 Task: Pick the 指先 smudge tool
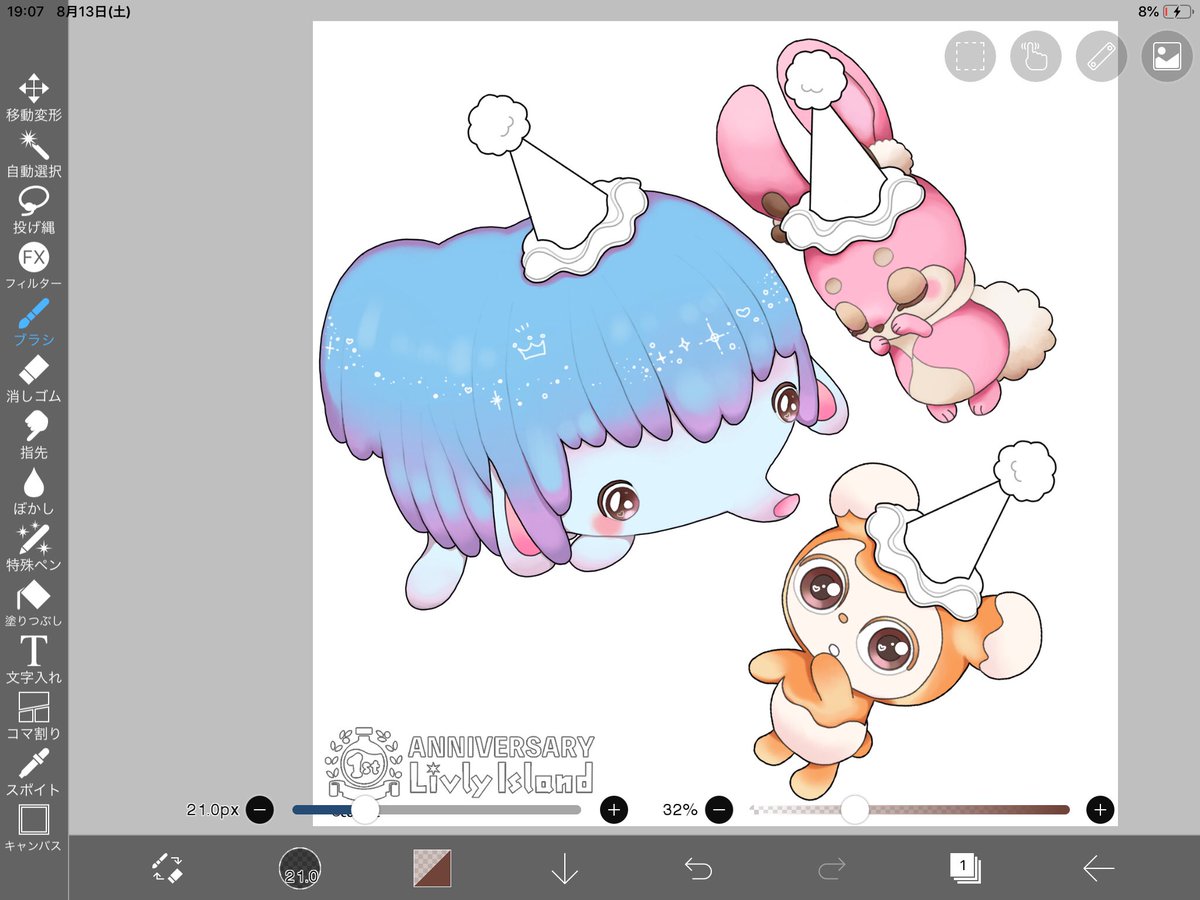point(34,434)
